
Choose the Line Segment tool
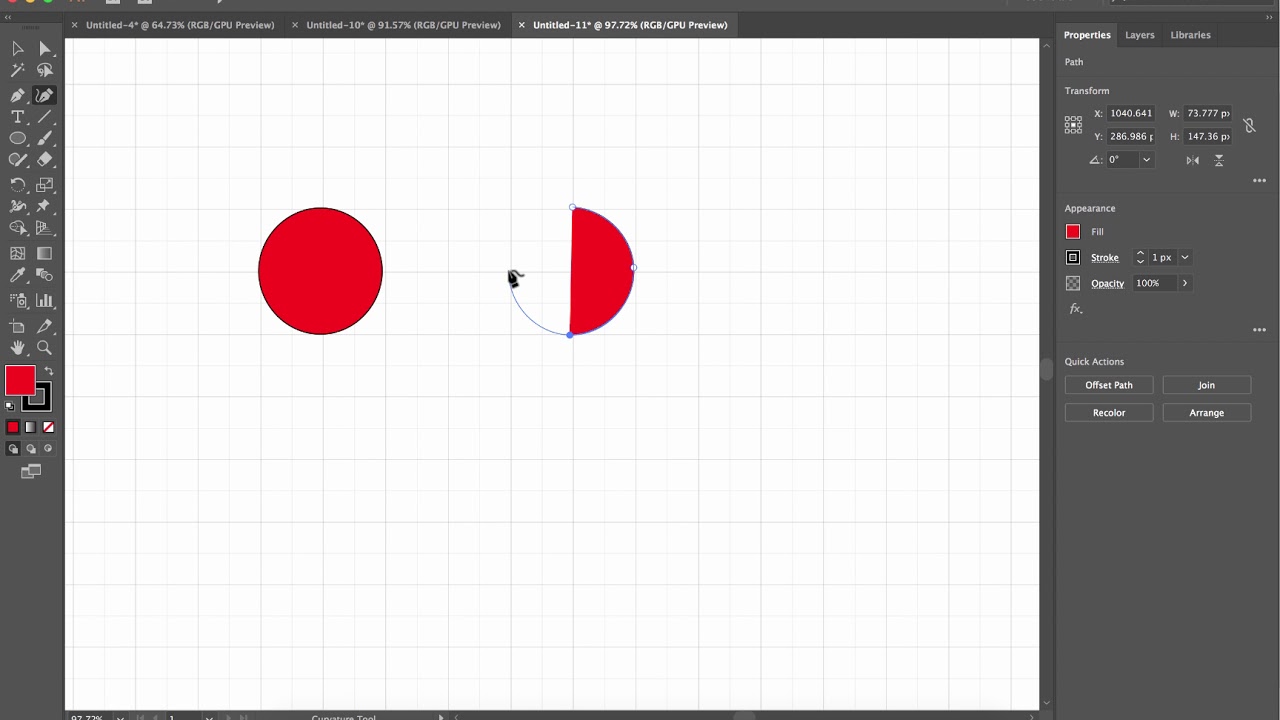pos(45,117)
